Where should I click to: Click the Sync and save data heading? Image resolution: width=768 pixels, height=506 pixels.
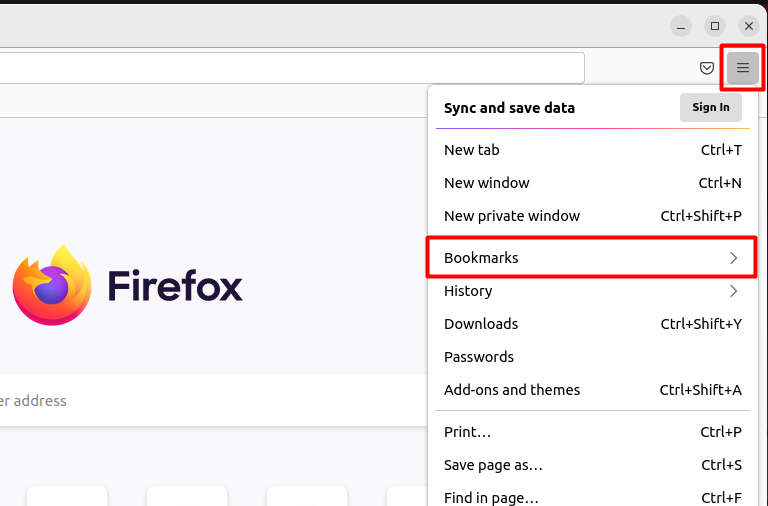(509, 108)
